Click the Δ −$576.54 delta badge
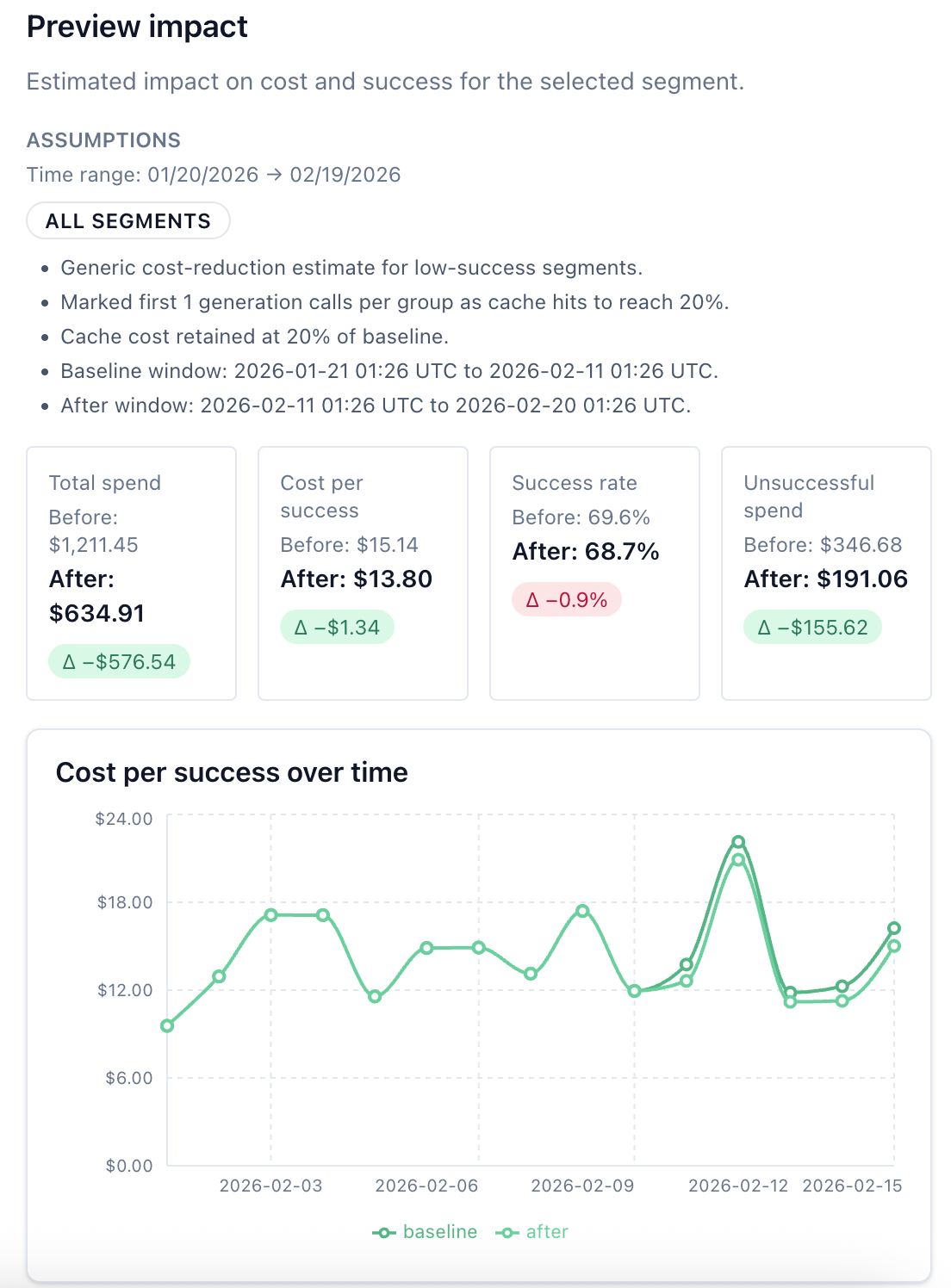This screenshot has height=1288, width=951. (119, 661)
